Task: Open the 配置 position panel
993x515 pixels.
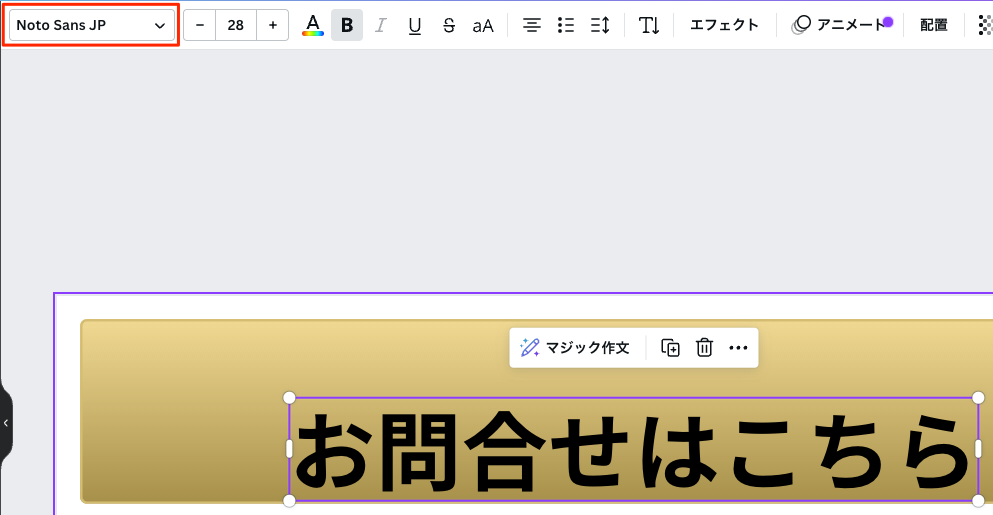Action: tap(933, 25)
